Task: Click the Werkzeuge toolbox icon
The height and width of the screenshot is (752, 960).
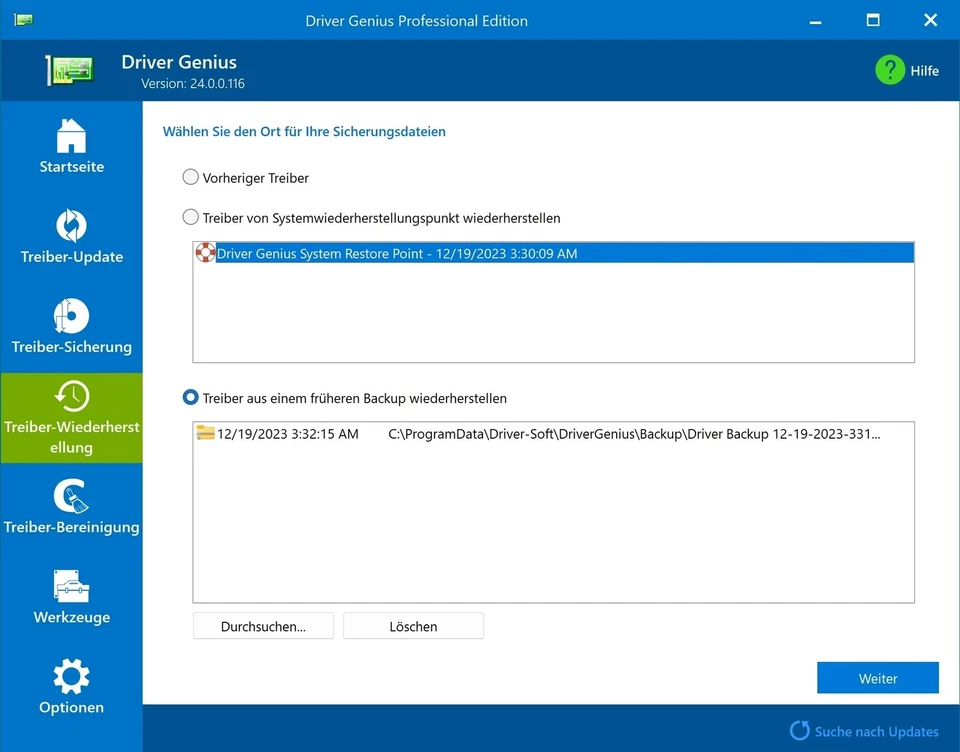Action: click(71, 587)
